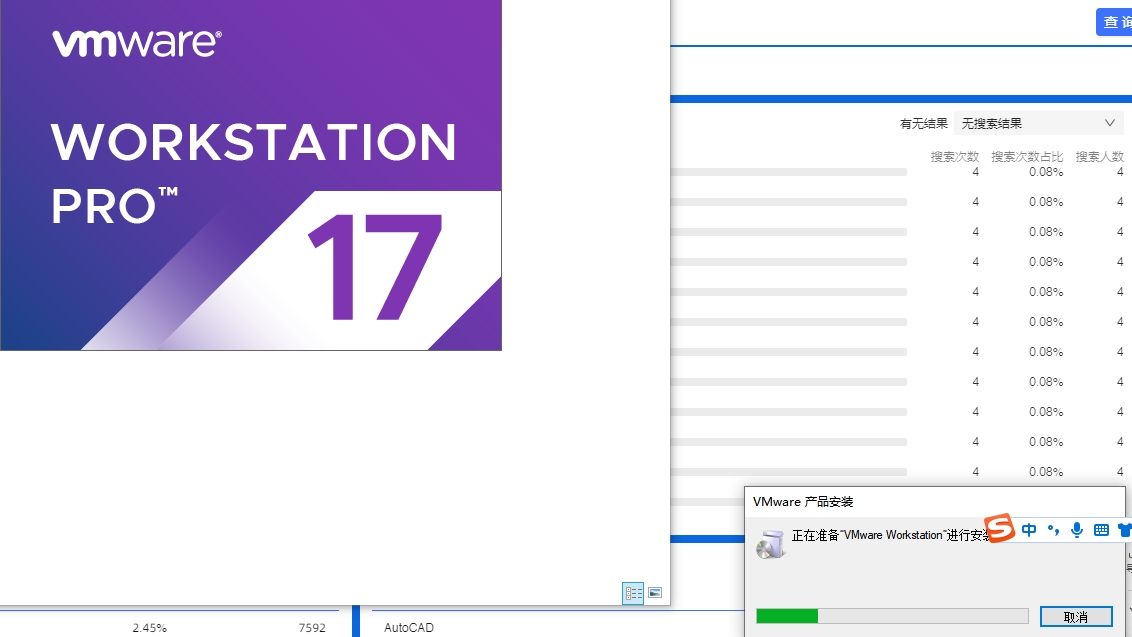Start voice input with the microphone icon
Image resolution: width=1132 pixels, height=637 pixels.
(x=1077, y=530)
